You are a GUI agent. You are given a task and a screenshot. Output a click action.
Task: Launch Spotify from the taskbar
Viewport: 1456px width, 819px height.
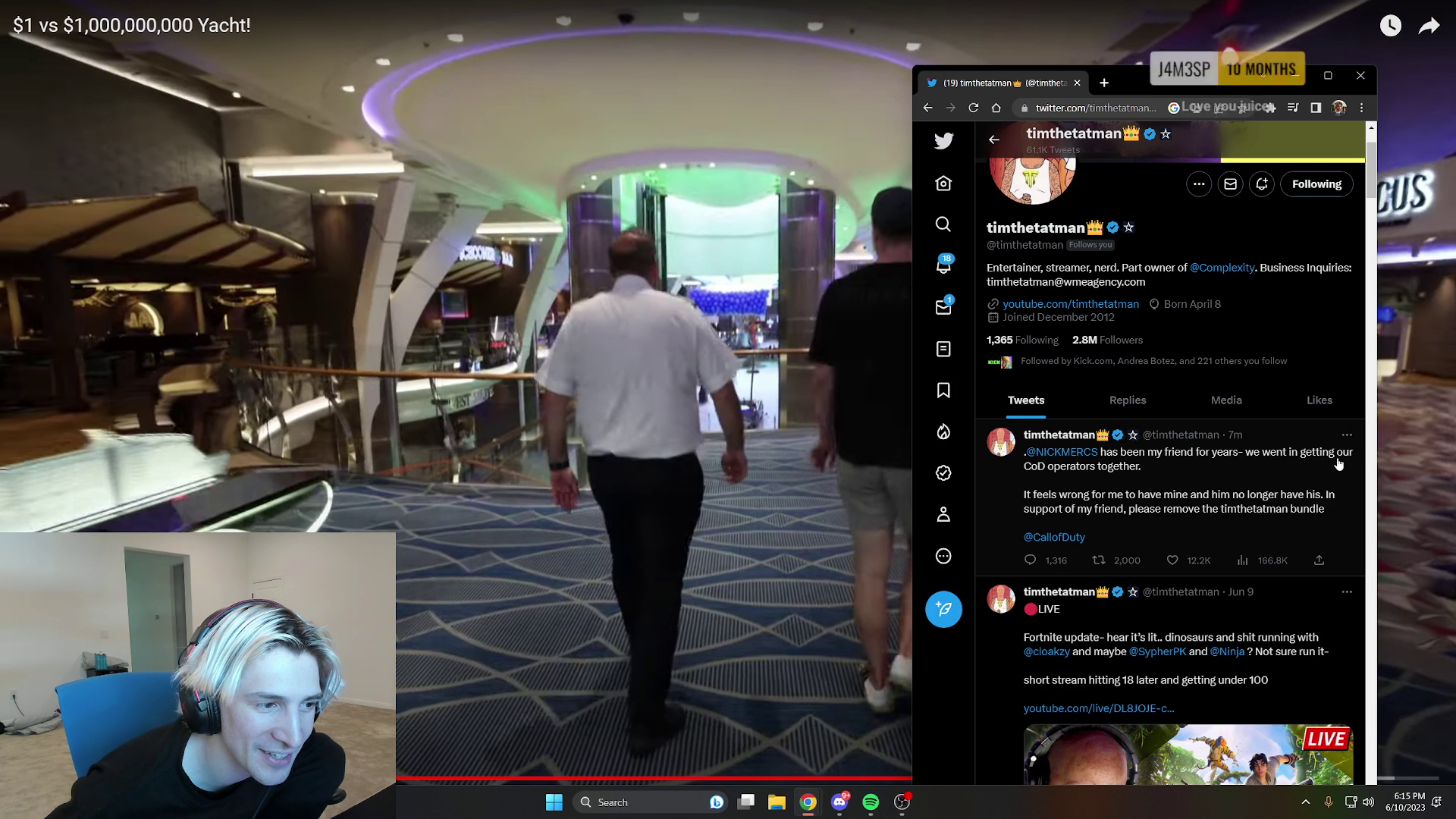pyautogui.click(x=871, y=802)
